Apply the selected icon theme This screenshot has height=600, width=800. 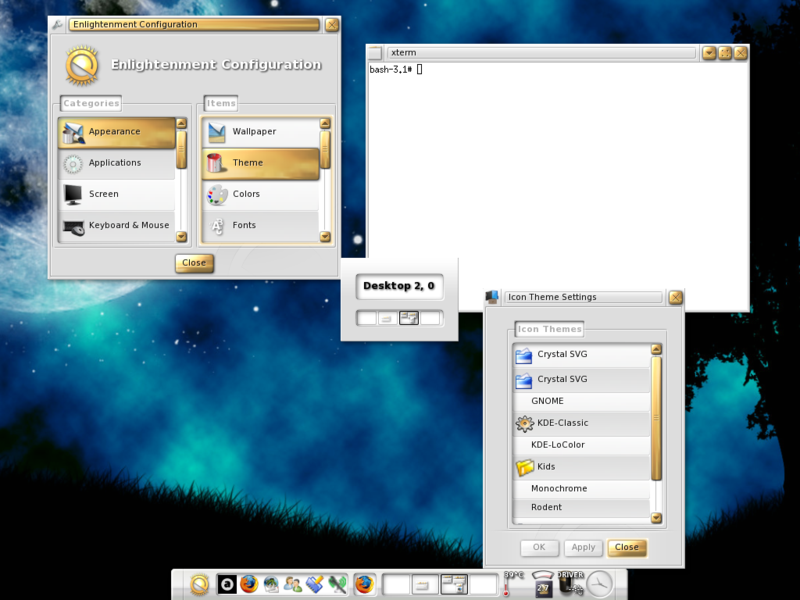(x=583, y=547)
